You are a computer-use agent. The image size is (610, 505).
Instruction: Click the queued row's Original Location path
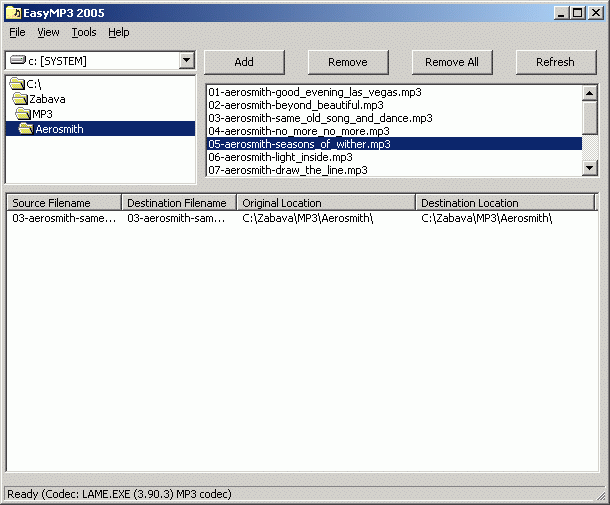pyautogui.click(x=308, y=218)
